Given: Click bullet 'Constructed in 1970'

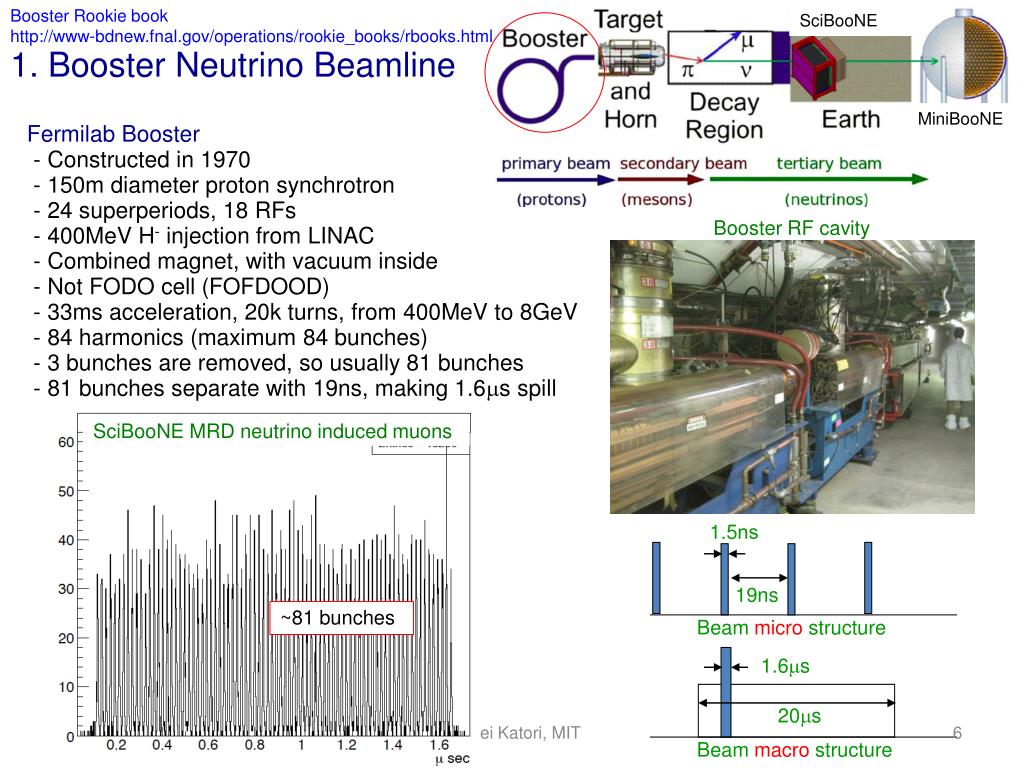Looking at the screenshot, I should 142,159.
